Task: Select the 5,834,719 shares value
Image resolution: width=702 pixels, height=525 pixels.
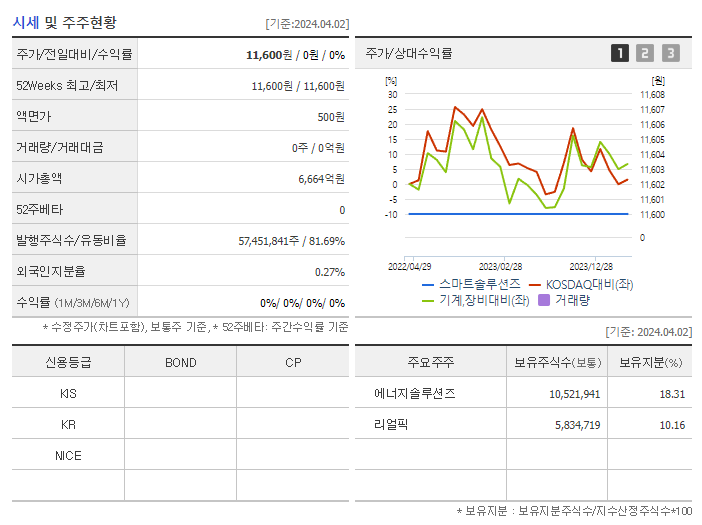Action: pyautogui.click(x=578, y=425)
